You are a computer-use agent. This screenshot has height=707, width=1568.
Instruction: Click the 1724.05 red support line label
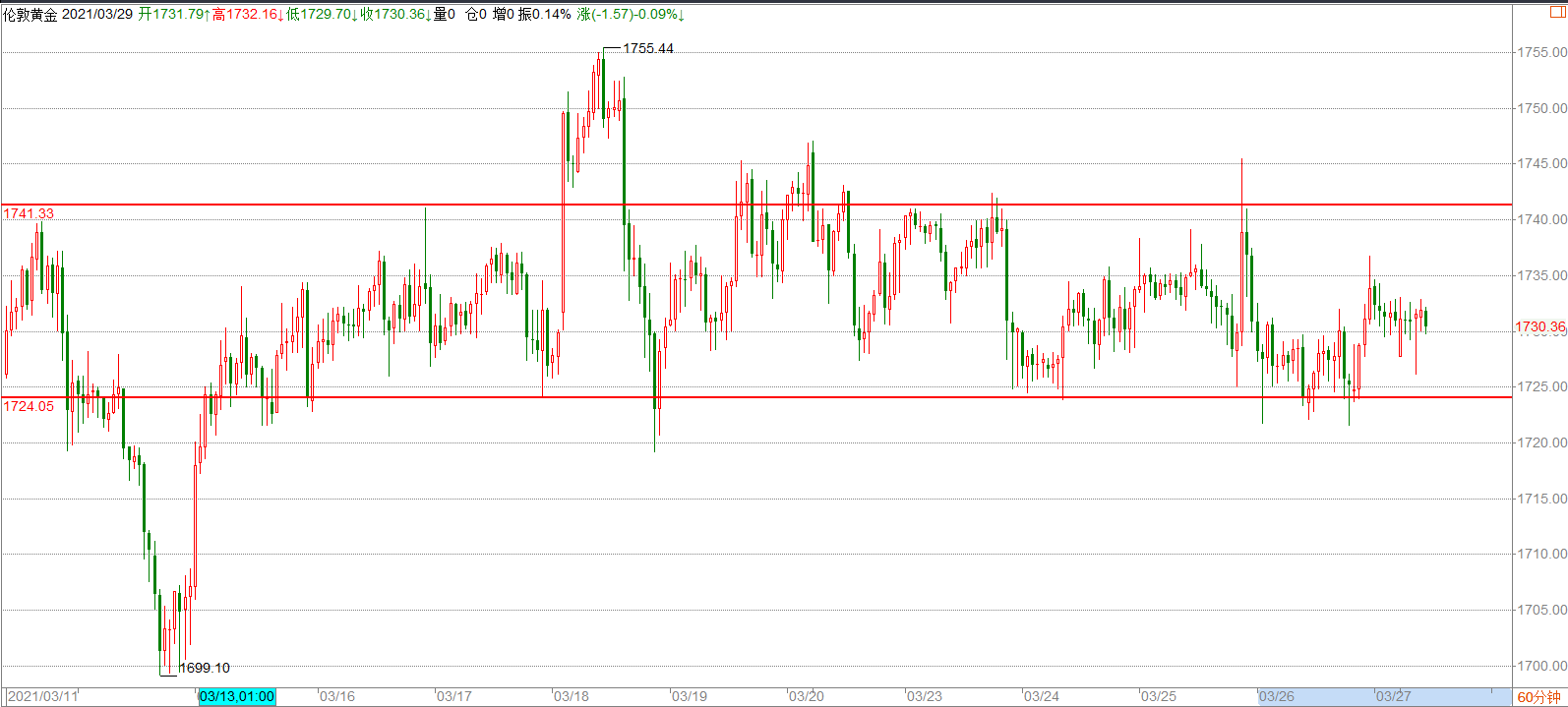coord(29,406)
